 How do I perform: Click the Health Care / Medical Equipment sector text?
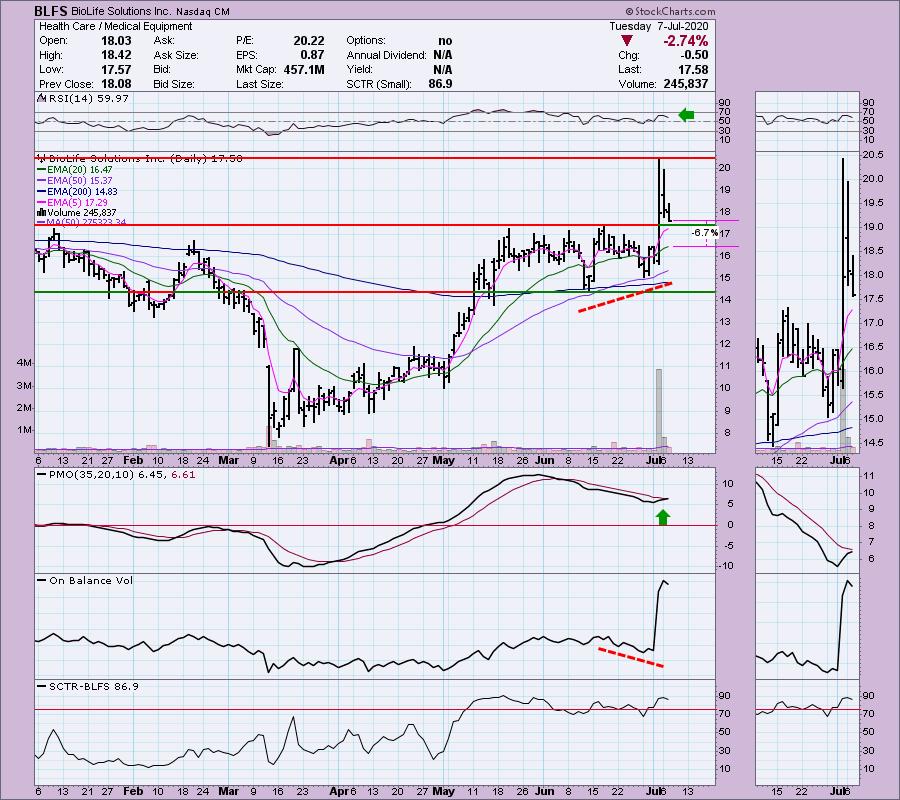pyautogui.click(x=115, y=26)
